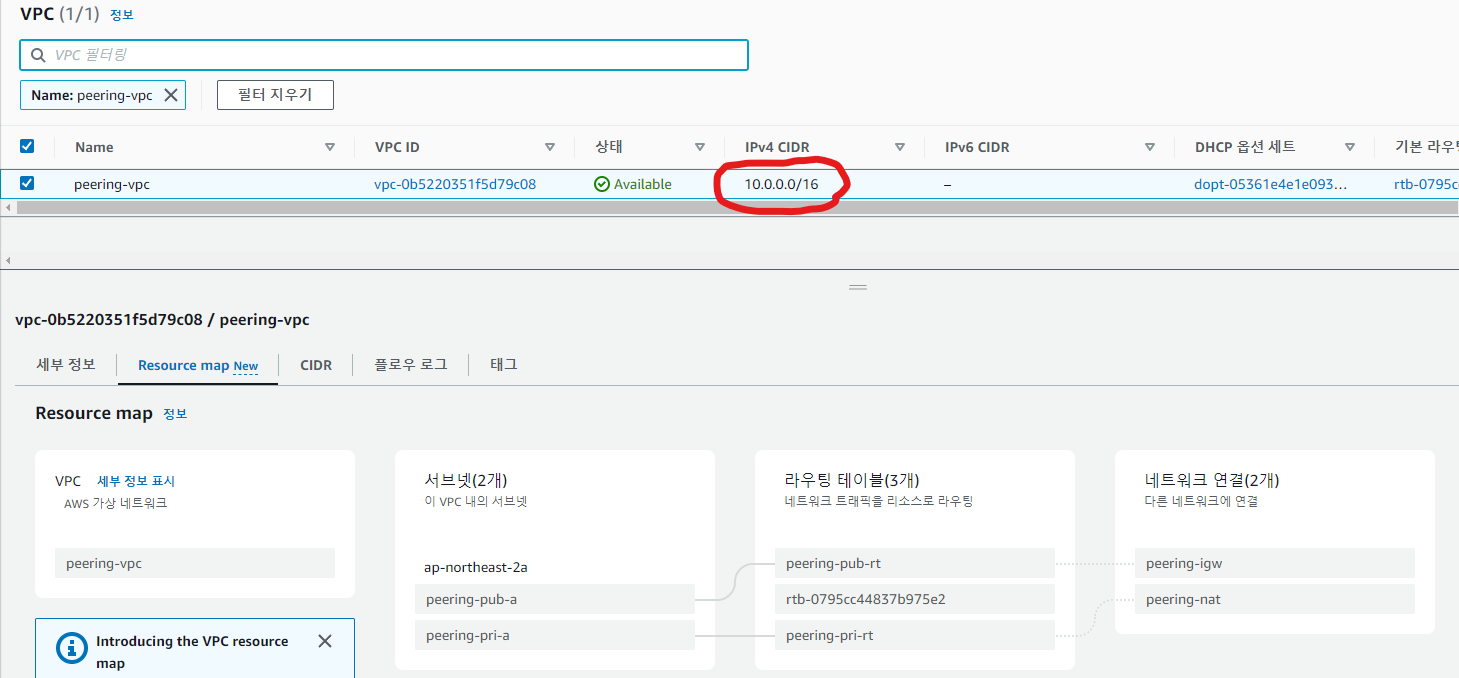Uncheck the peering-vpc row checkbox
Screen dimensions: 1459x678
click(x=27, y=183)
